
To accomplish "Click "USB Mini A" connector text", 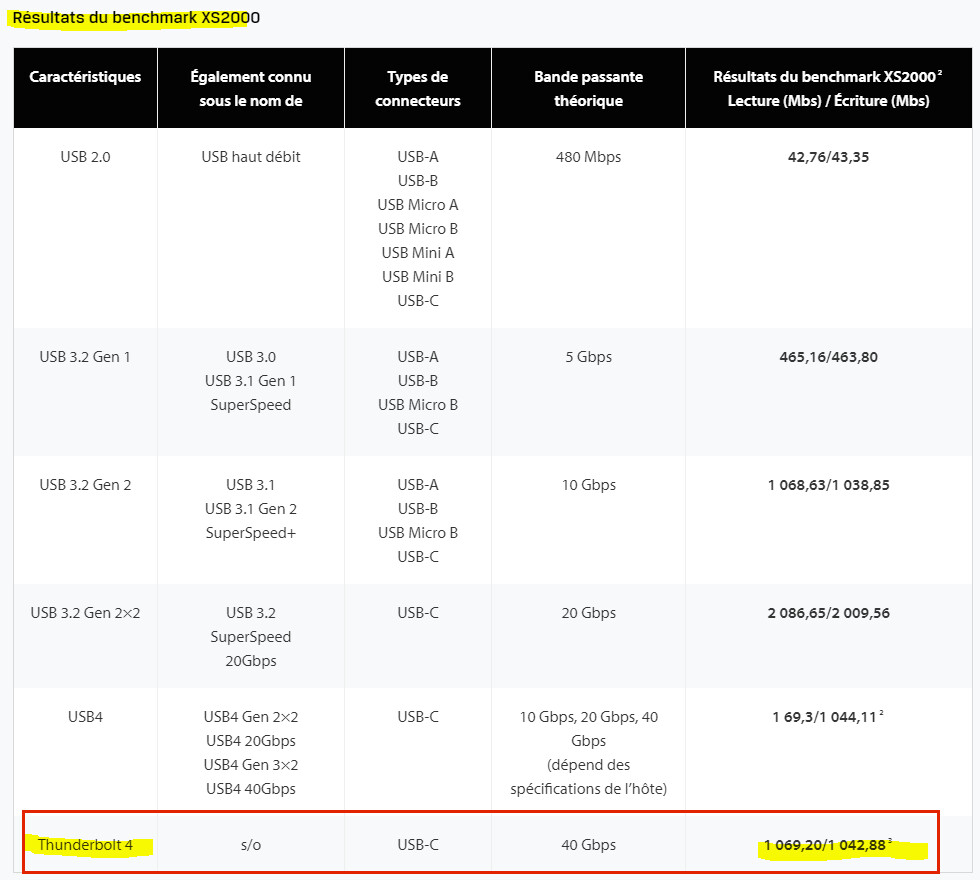I will (x=418, y=253).
